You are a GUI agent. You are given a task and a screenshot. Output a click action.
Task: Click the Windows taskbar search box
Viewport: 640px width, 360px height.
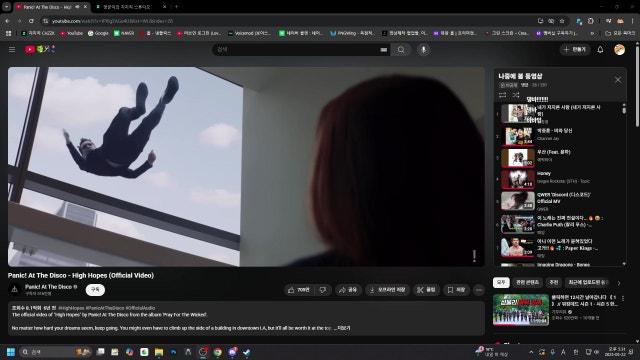(55, 352)
